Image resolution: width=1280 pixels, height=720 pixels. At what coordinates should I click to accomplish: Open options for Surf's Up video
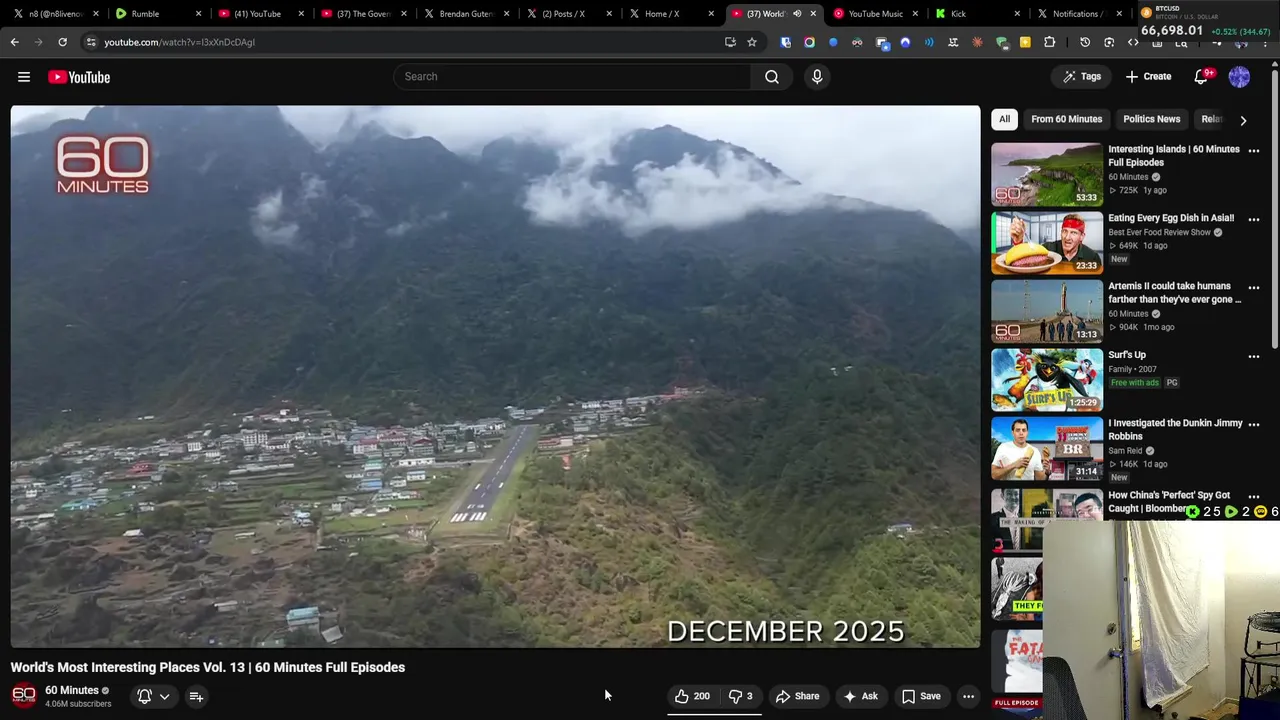[x=1253, y=356]
